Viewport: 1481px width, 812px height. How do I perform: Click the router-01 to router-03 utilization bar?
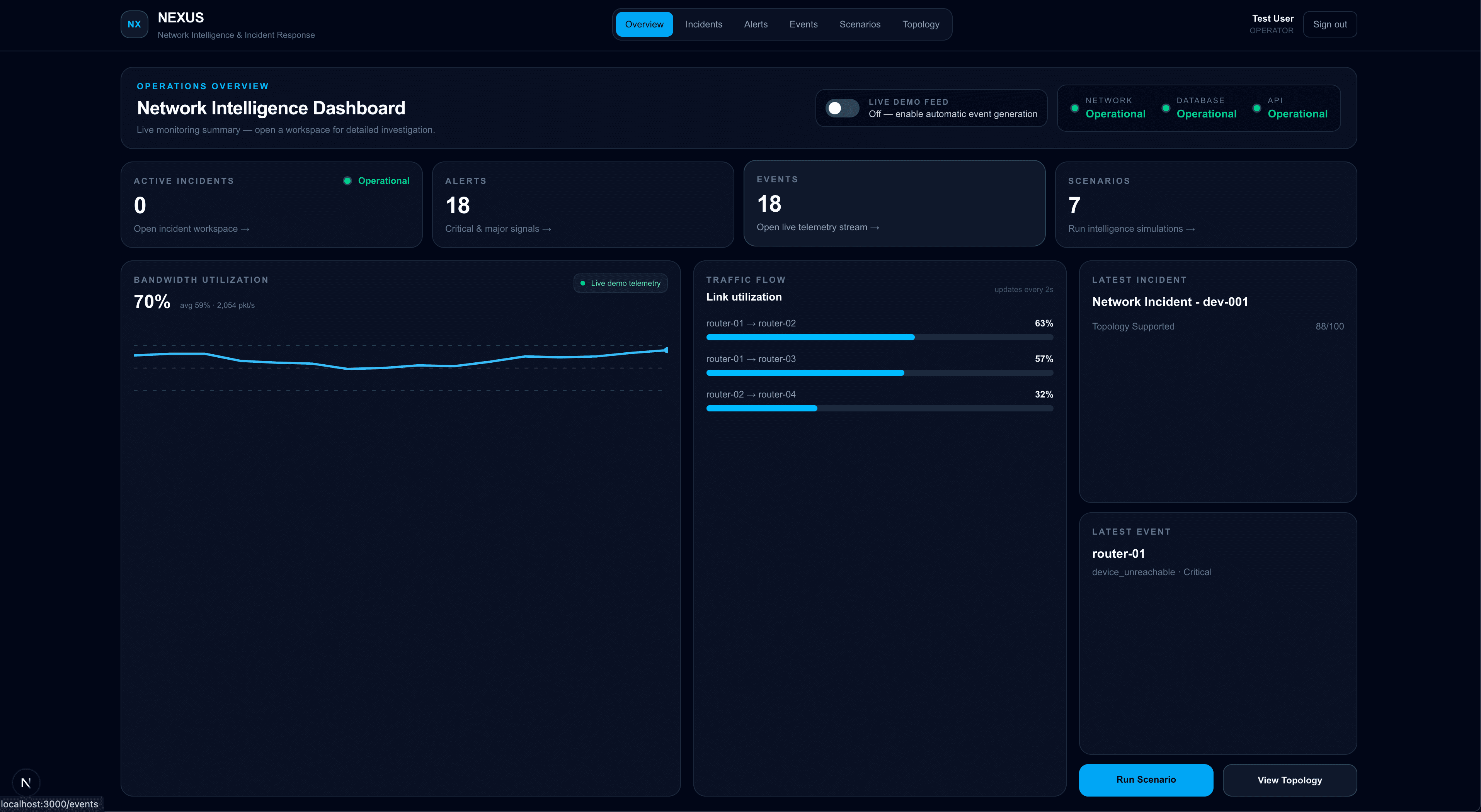[880, 373]
